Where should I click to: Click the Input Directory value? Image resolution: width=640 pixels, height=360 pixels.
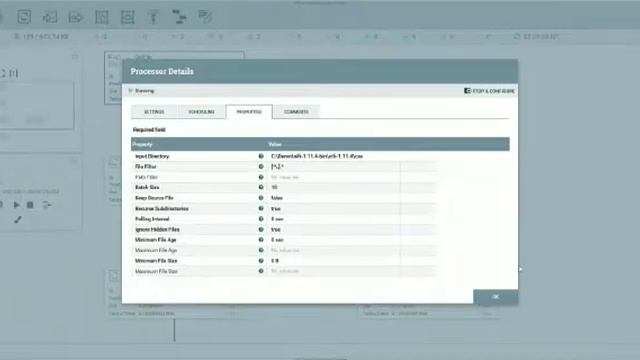[x=317, y=156]
